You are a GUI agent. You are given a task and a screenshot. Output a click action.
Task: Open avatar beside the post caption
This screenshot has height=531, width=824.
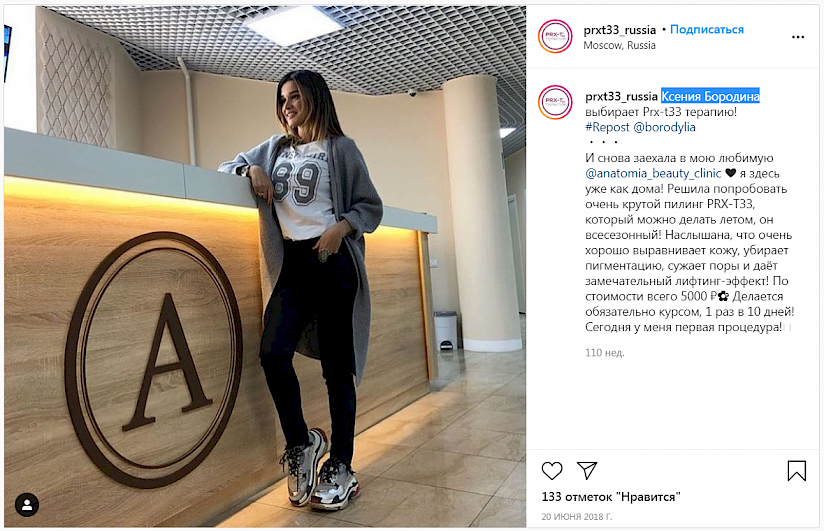[555, 102]
